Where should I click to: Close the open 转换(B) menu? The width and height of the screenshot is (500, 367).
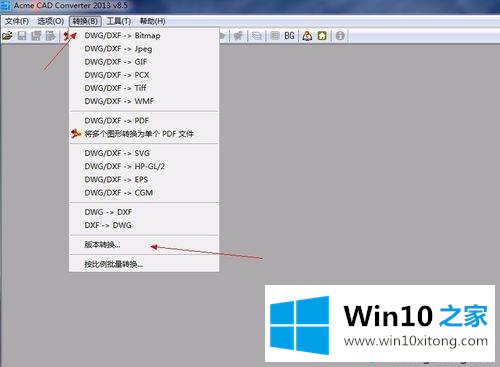coord(85,21)
